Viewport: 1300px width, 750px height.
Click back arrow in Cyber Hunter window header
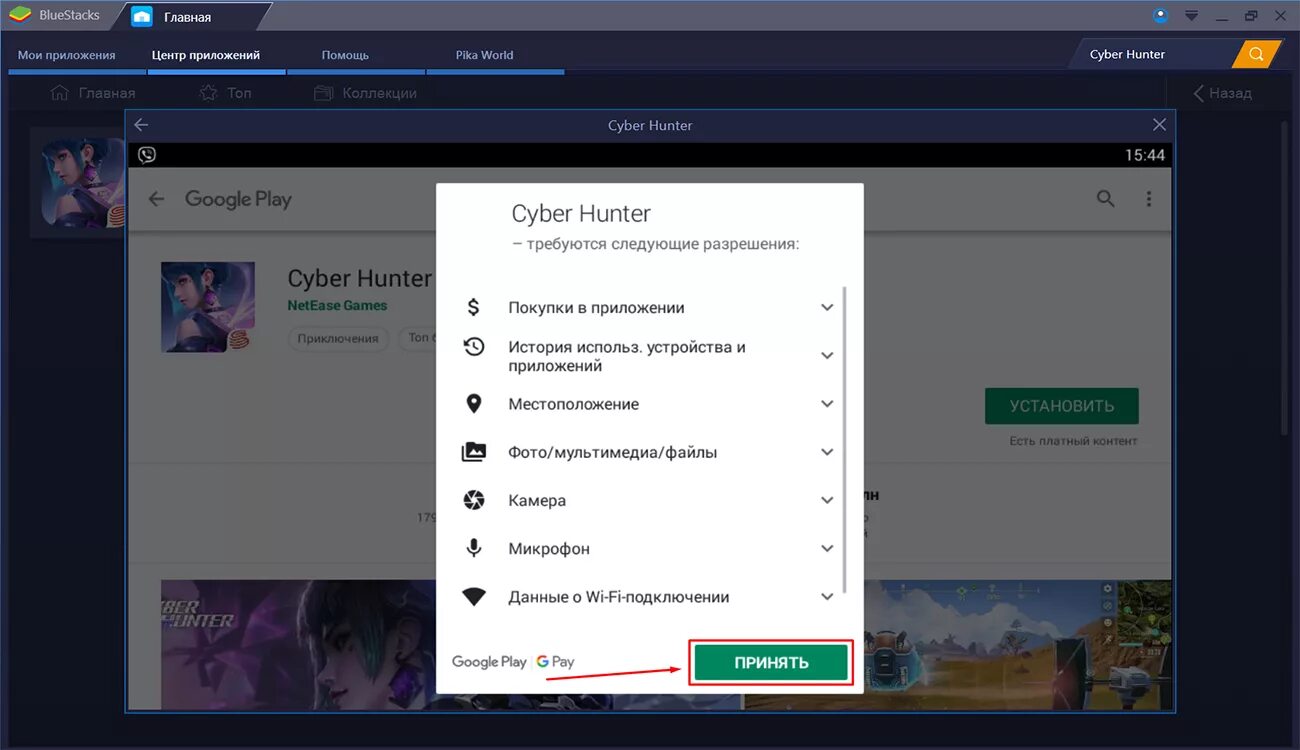(x=141, y=125)
